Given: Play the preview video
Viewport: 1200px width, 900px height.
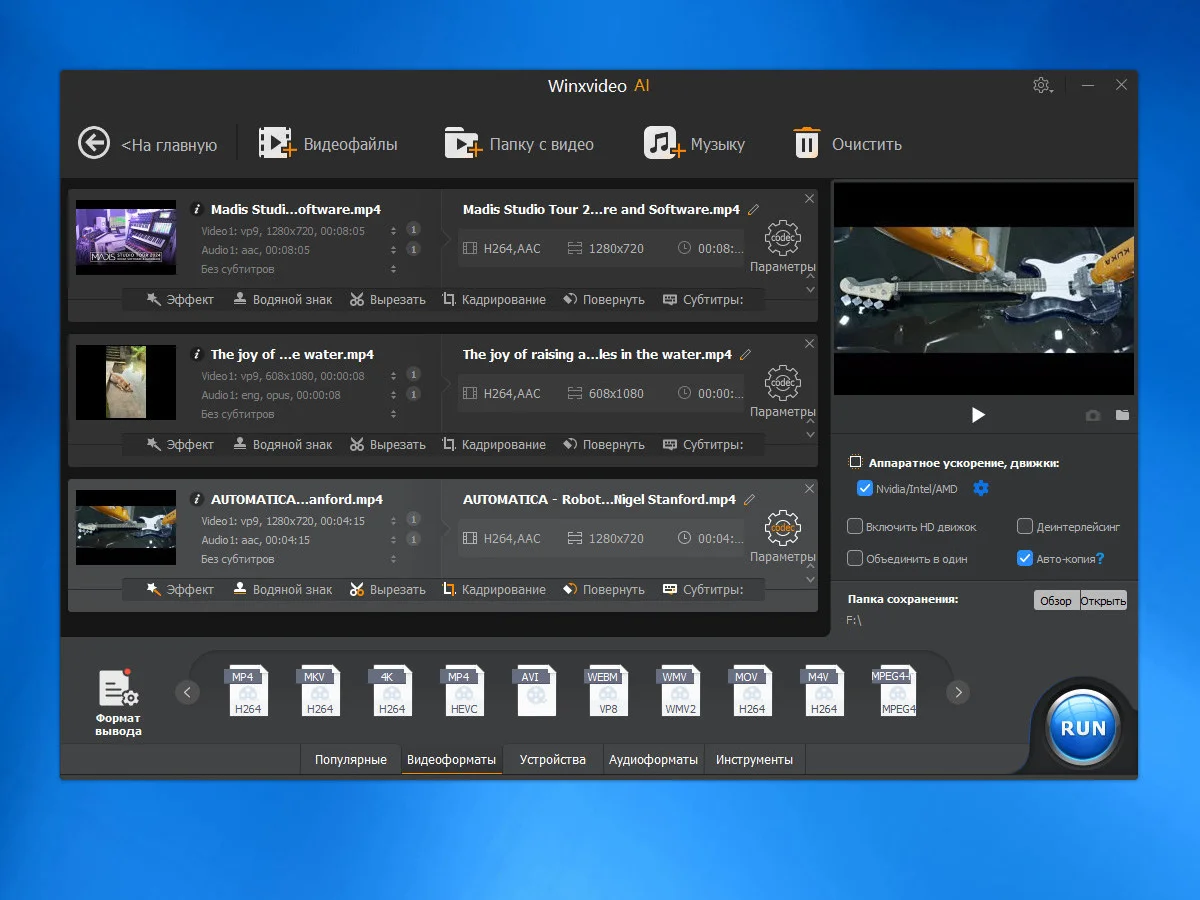Looking at the screenshot, I should (x=978, y=415).
